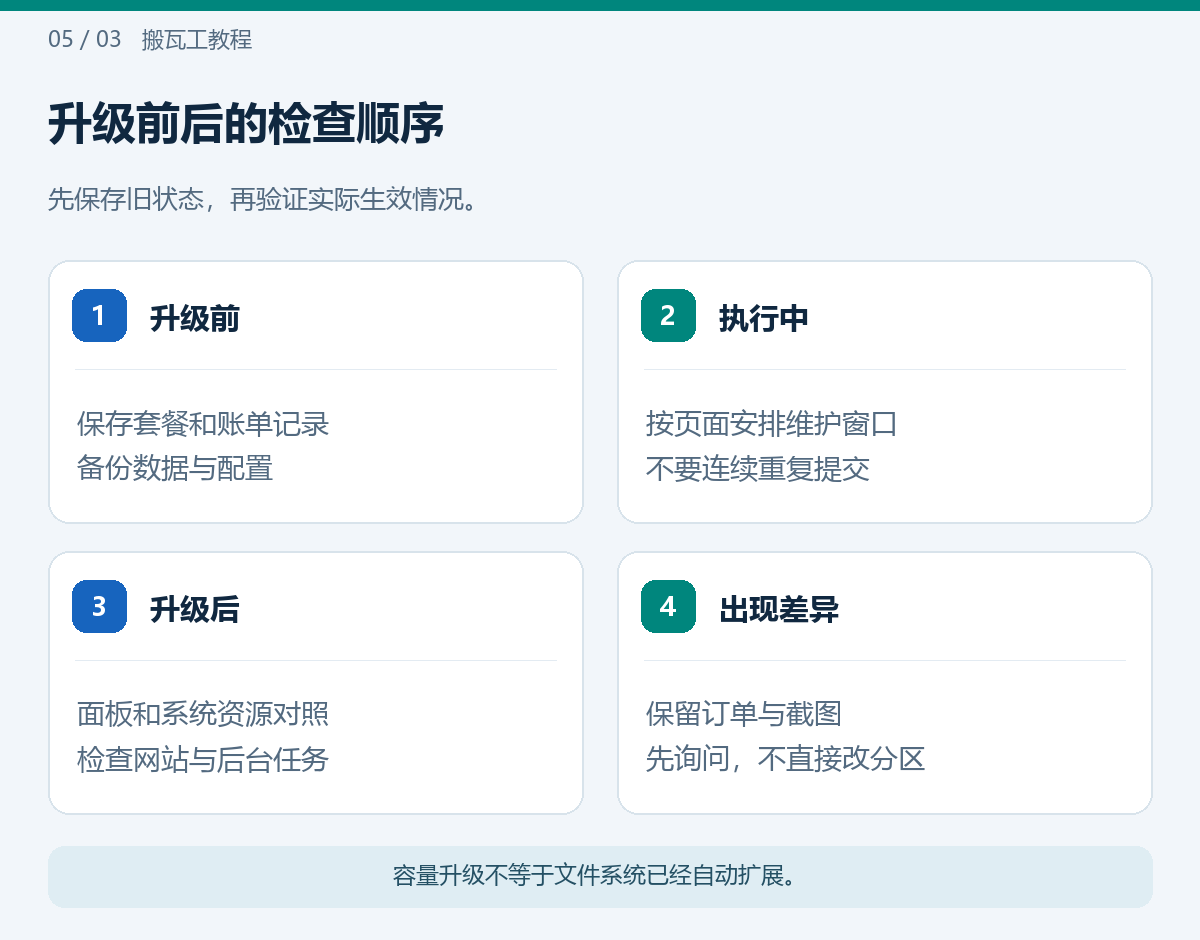The image size is (1200, 940).
Task: Click the teal number 4 badge
Action: click(x=668, y=606)
